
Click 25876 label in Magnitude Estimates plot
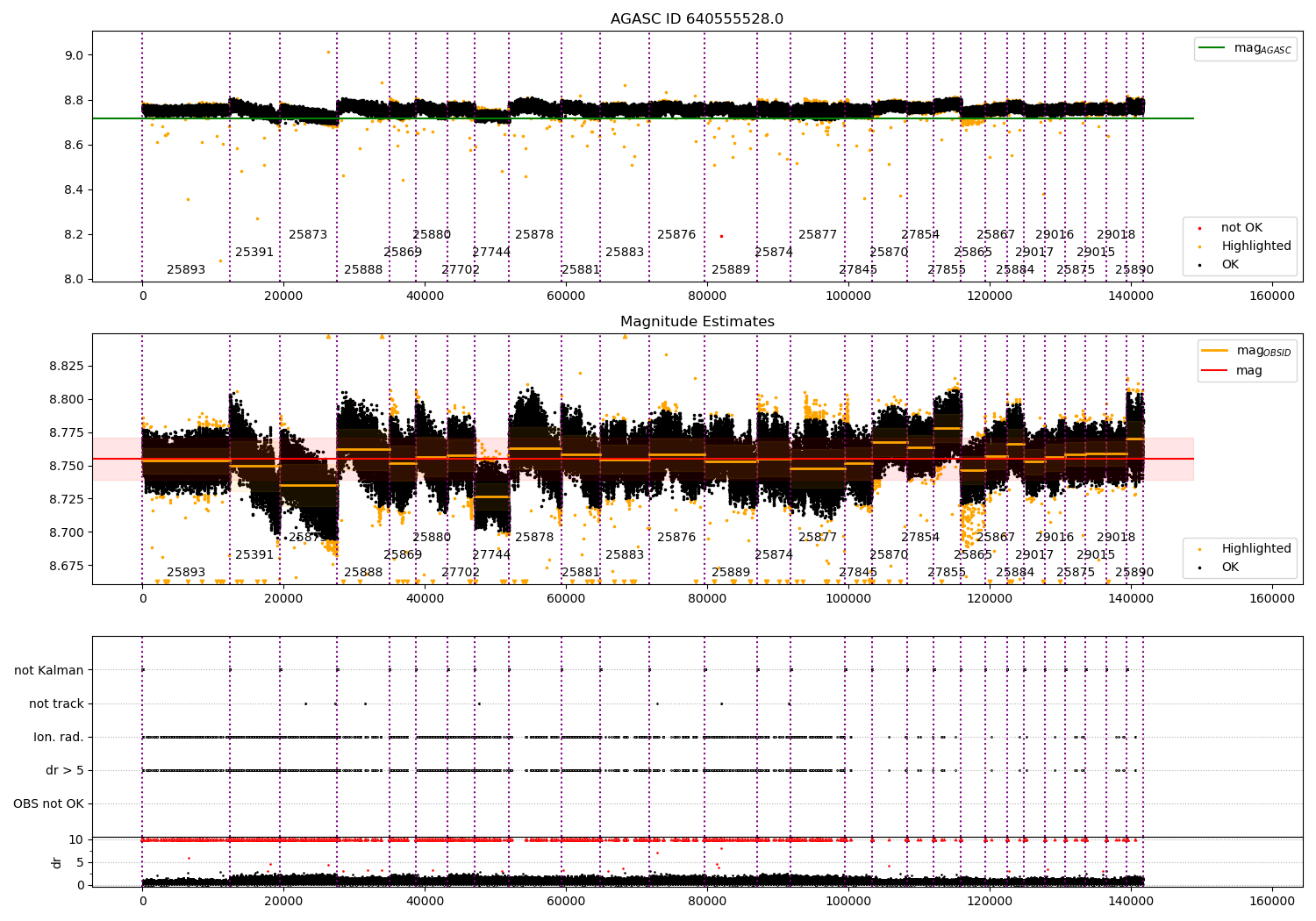[x=676, y=538]
